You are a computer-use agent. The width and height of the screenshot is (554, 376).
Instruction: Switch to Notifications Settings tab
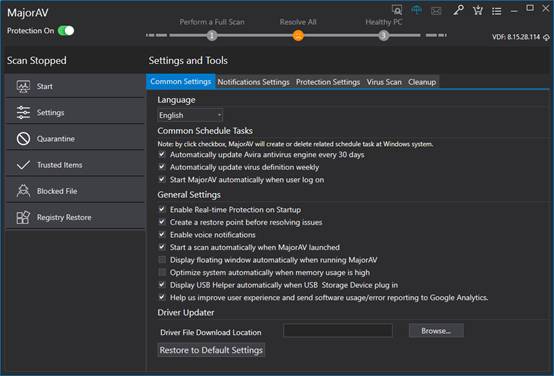(x=253, y=82)
